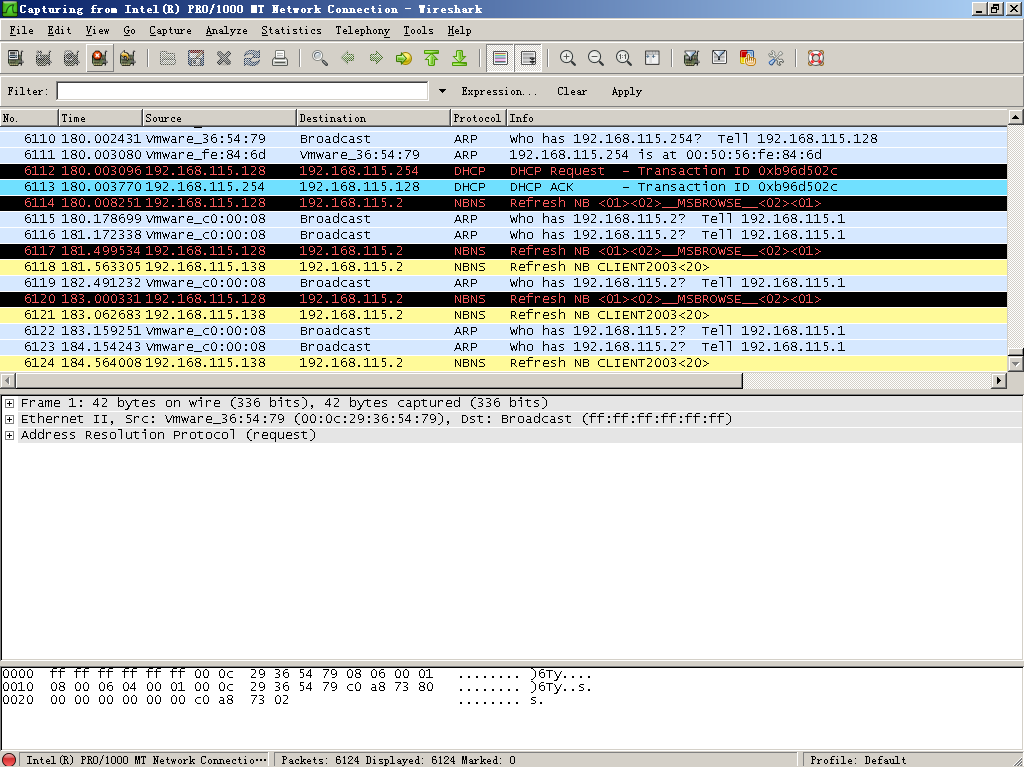
Task: Select packet 6118 NBNS Refresh row
Action: coord(504,267)
